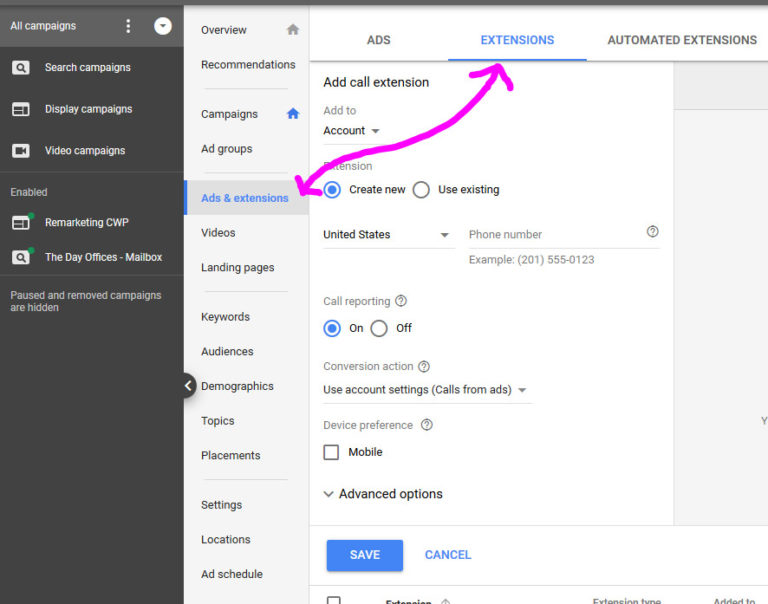Image resolution: width=768 pixels, height=604 pixels.
Task: Turn Call reporting Off
Action: [x=379, y=328]
